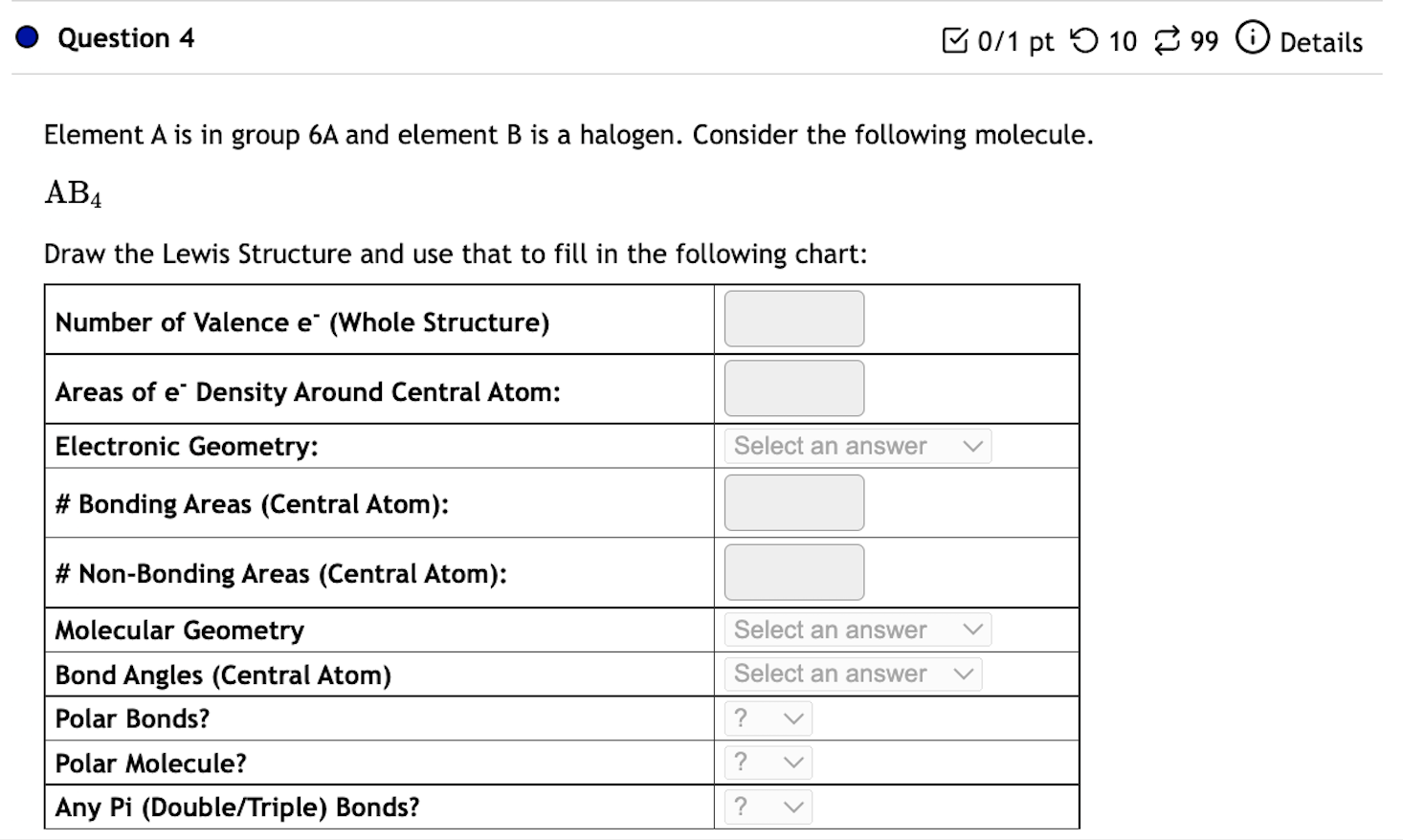Click the checked score box icon
Viewport: 1403px width, 840px height.
955,40
